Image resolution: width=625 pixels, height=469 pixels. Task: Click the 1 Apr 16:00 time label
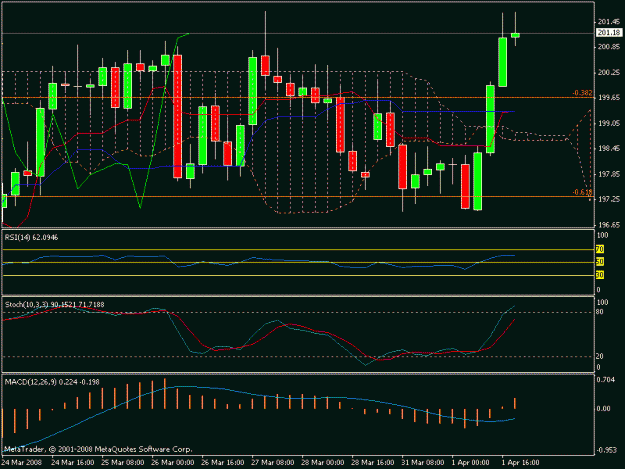521,463
